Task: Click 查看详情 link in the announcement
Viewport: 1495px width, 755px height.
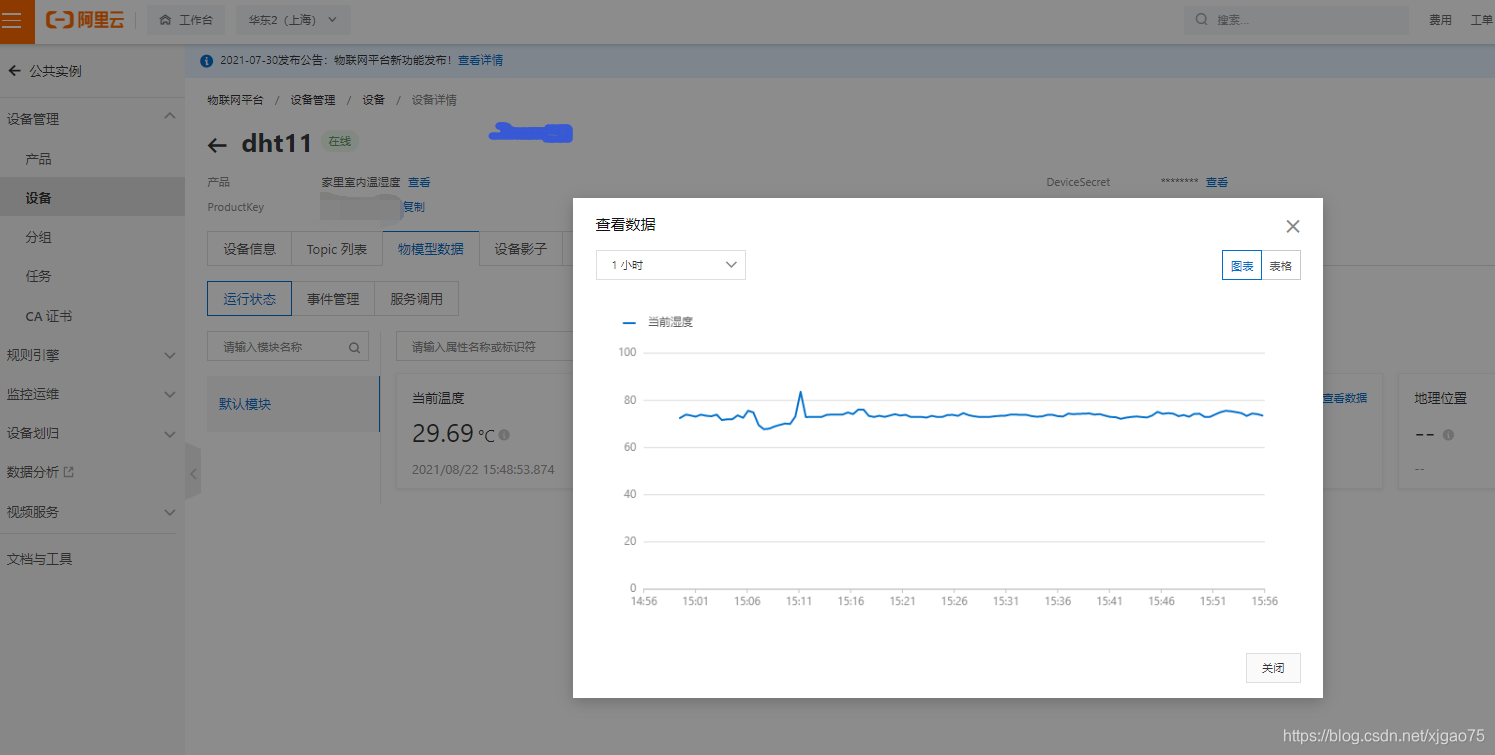Action: 480,60
